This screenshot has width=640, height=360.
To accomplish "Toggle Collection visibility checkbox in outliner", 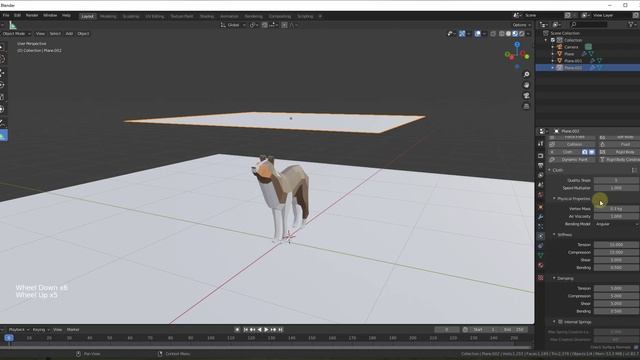I will point(553,40).
